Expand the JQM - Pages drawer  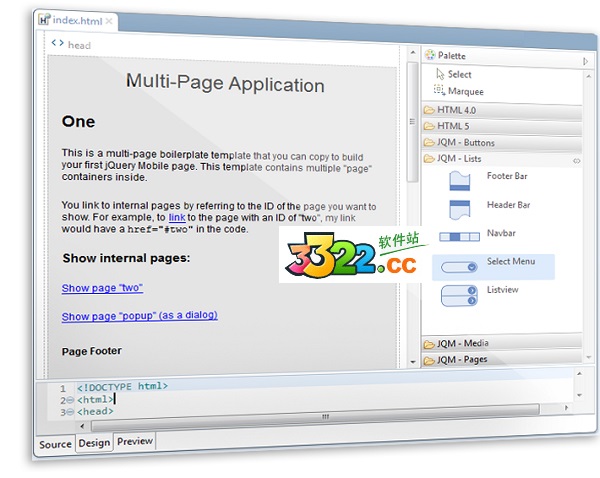tap(502, 359)
